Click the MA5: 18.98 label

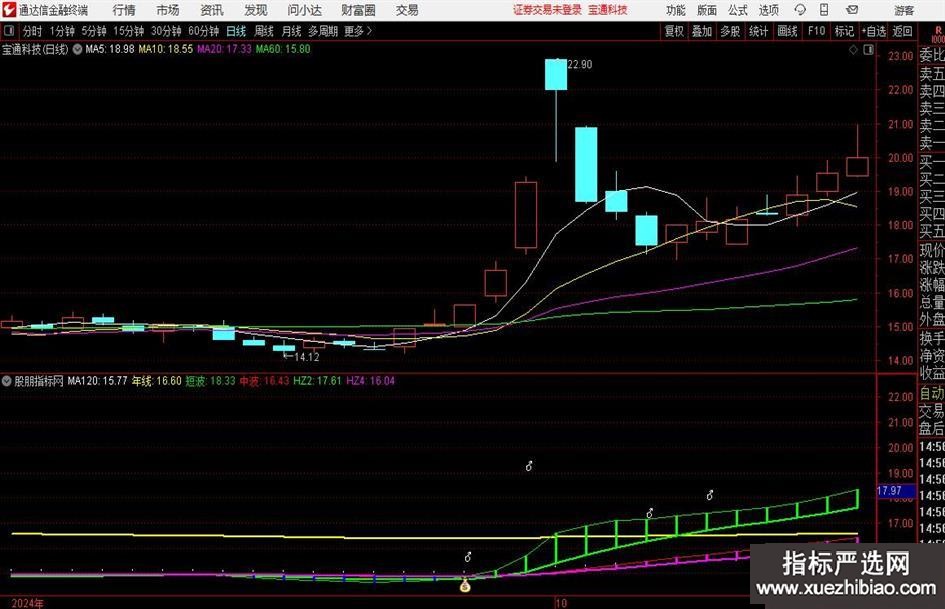[x=110, y=49]
